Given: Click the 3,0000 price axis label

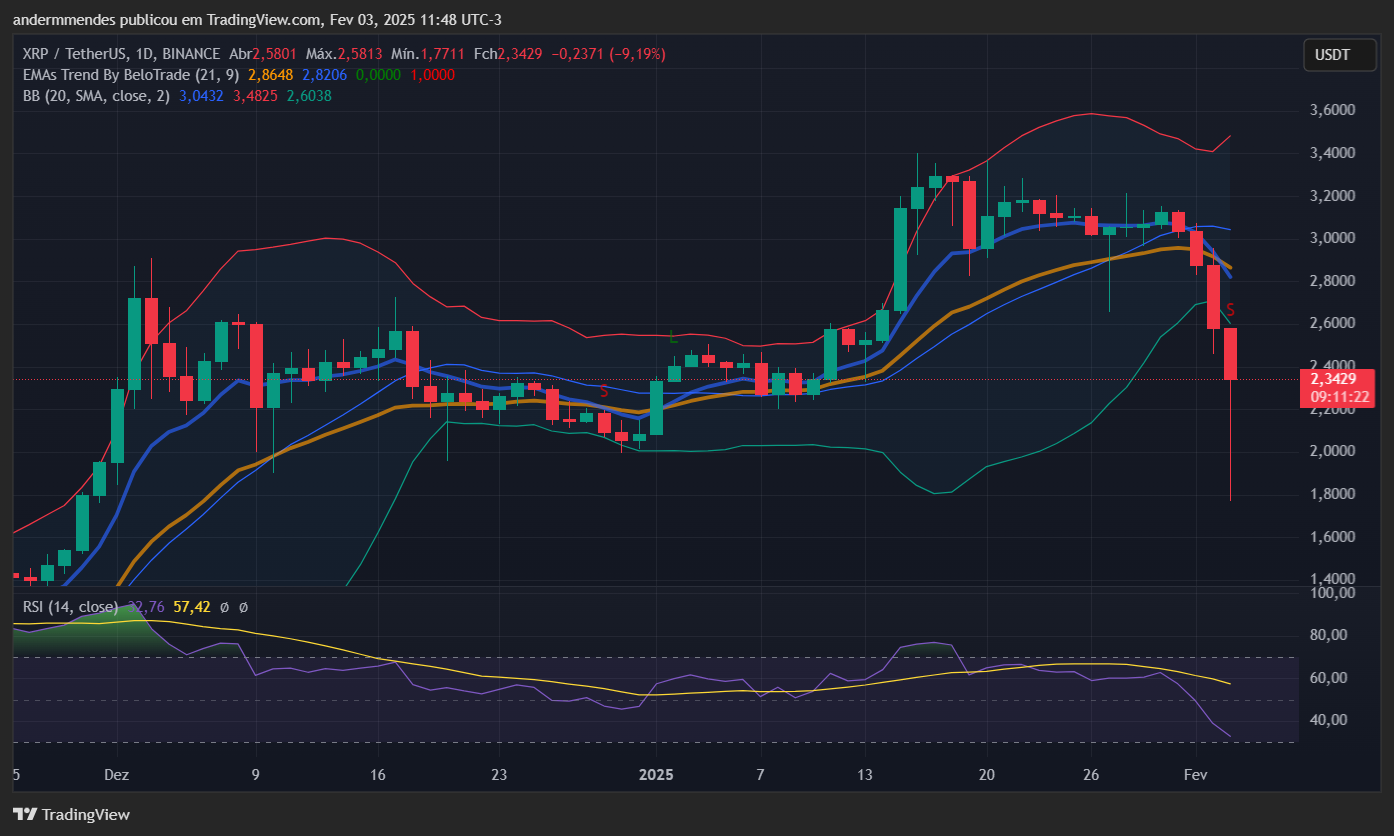Looking at the screenshot, I should [x=1333, y=238].
